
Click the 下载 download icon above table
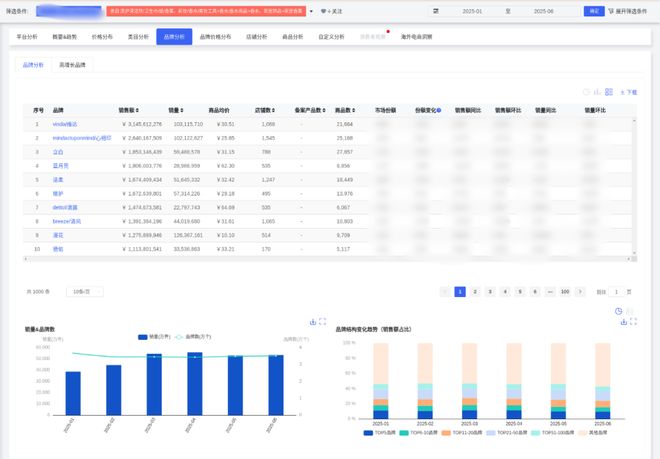(x=628, y=91)
